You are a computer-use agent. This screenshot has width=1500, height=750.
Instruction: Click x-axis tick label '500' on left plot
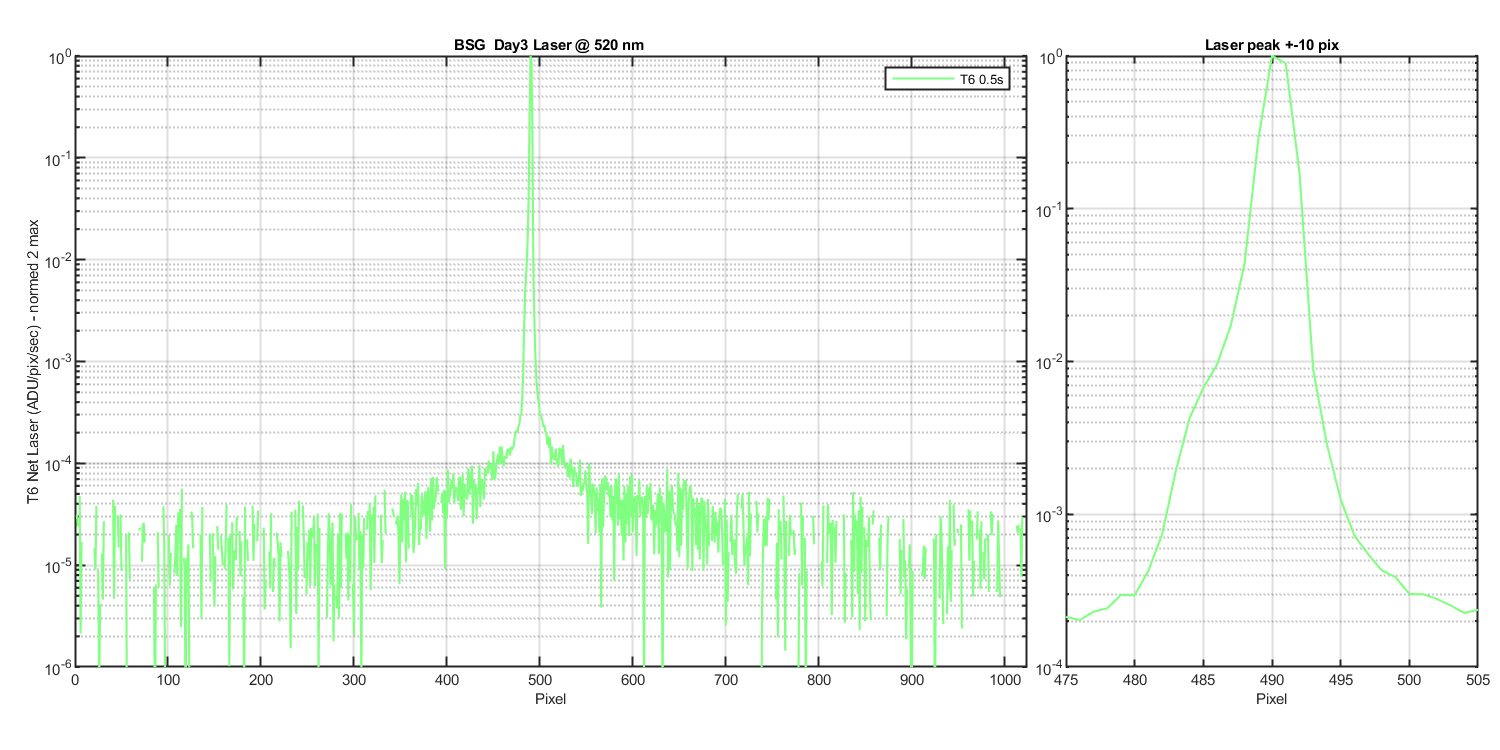539,680
